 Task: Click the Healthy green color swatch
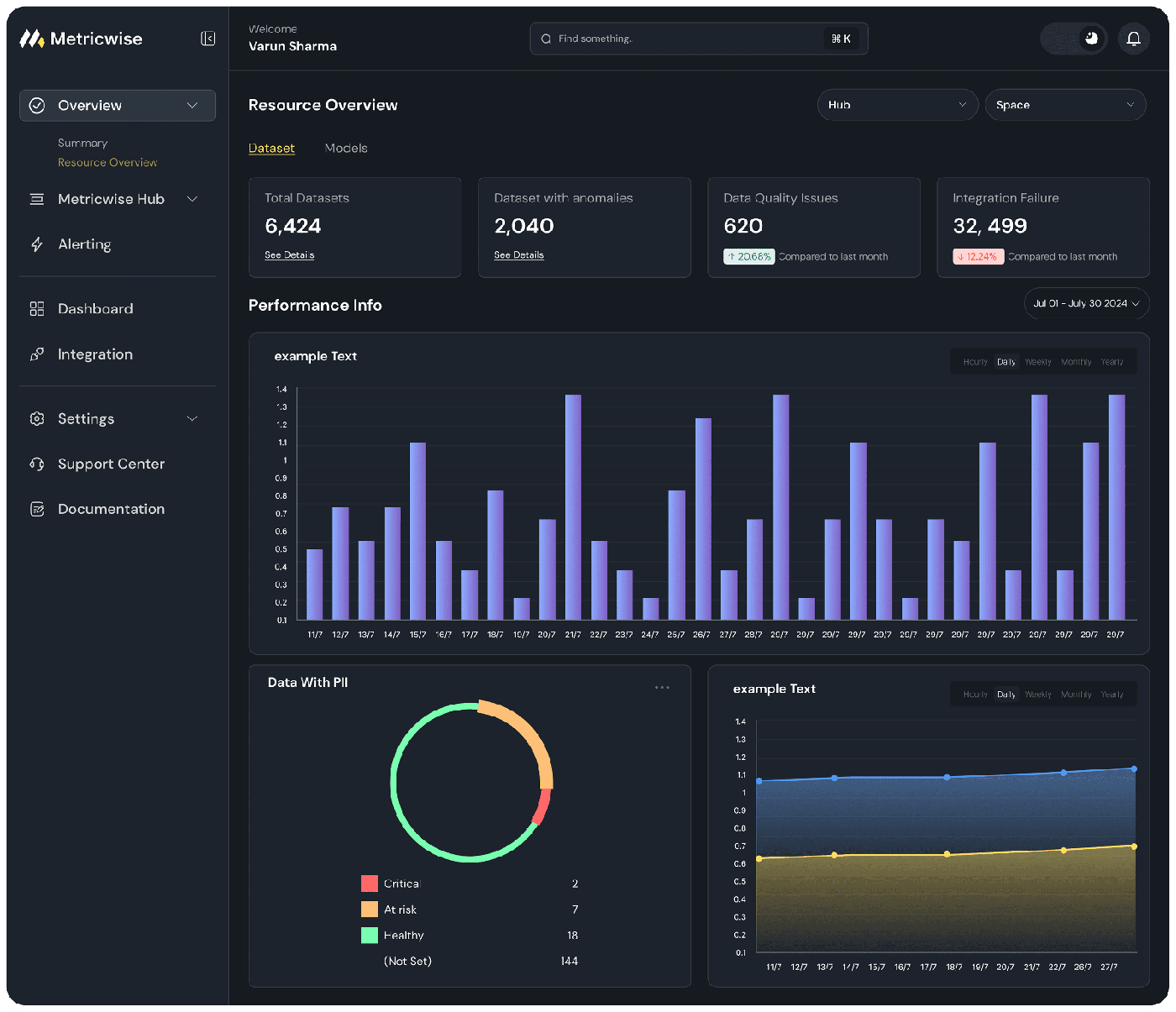click(370, 936)
